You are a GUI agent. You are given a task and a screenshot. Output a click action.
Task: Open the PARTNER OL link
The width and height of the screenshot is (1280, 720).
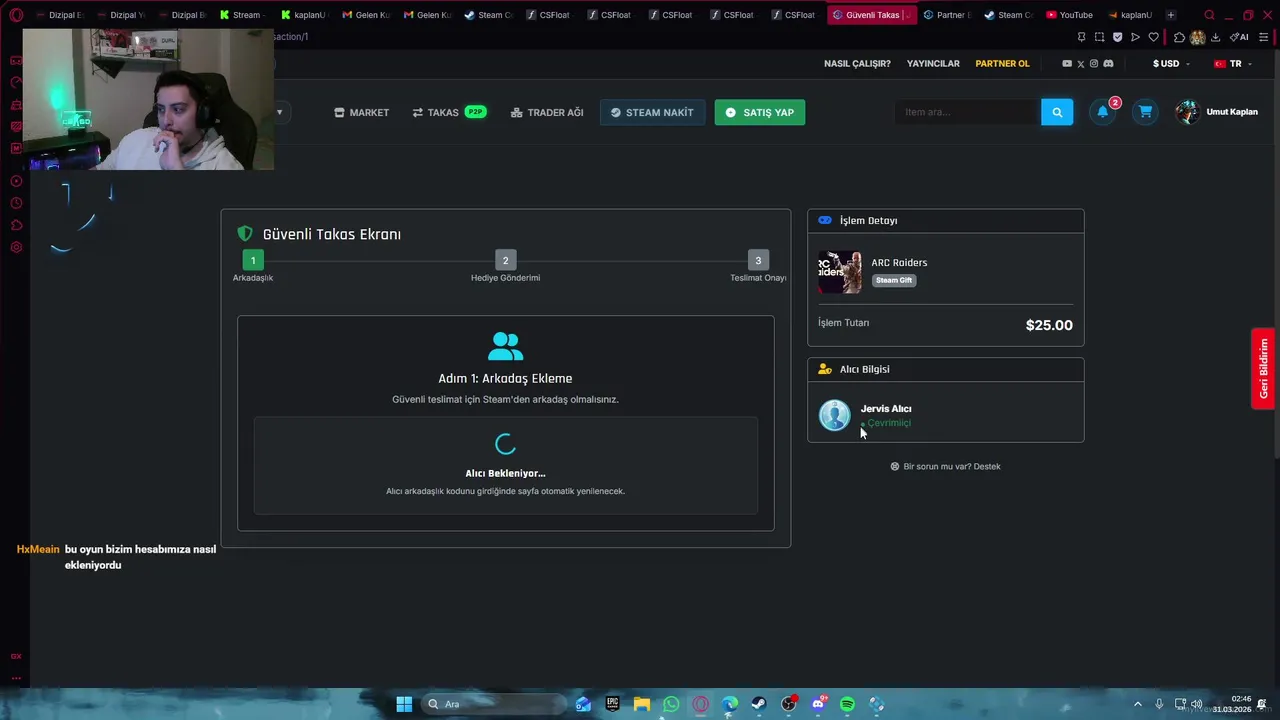1002,64
